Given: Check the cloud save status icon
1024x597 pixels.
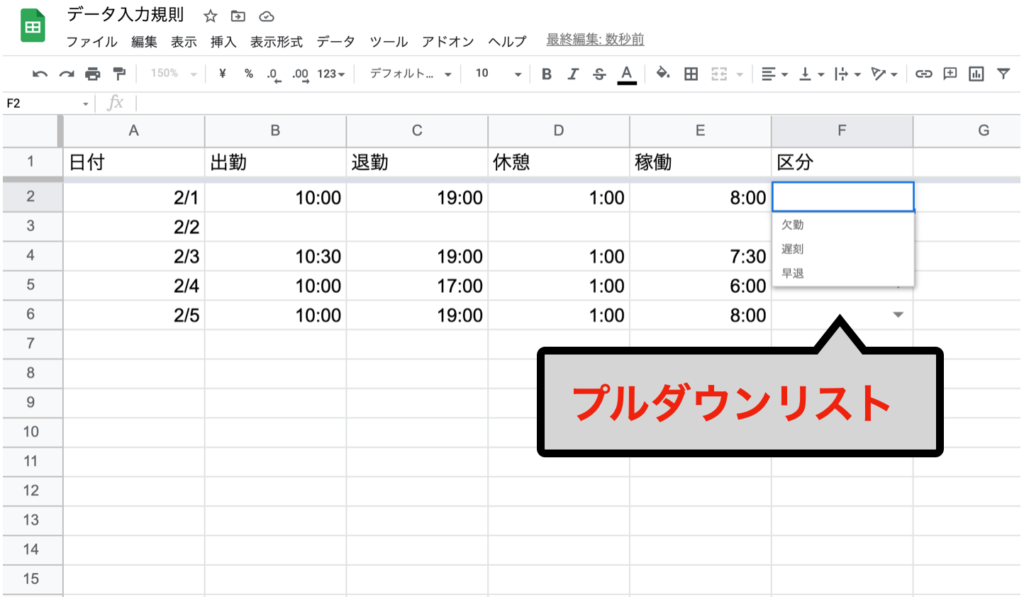Looking at the screenshot, I should click(266, 16).
